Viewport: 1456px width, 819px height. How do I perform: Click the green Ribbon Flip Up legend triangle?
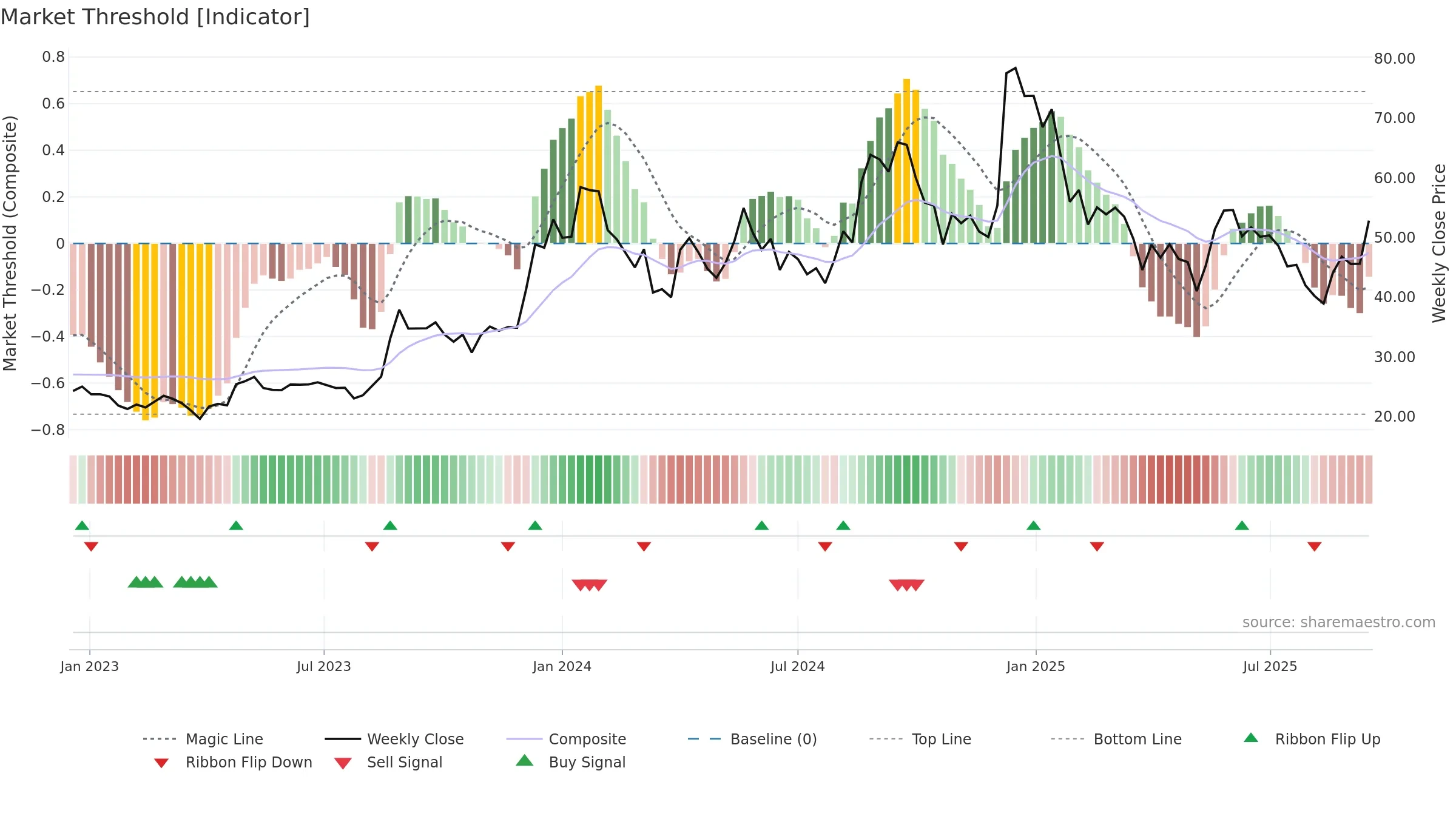pos(1251,738)
